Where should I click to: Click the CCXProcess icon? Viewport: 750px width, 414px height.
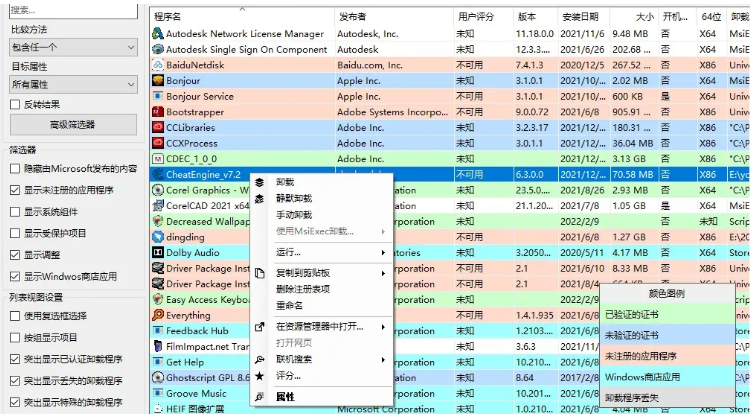(x=157, y=143)
